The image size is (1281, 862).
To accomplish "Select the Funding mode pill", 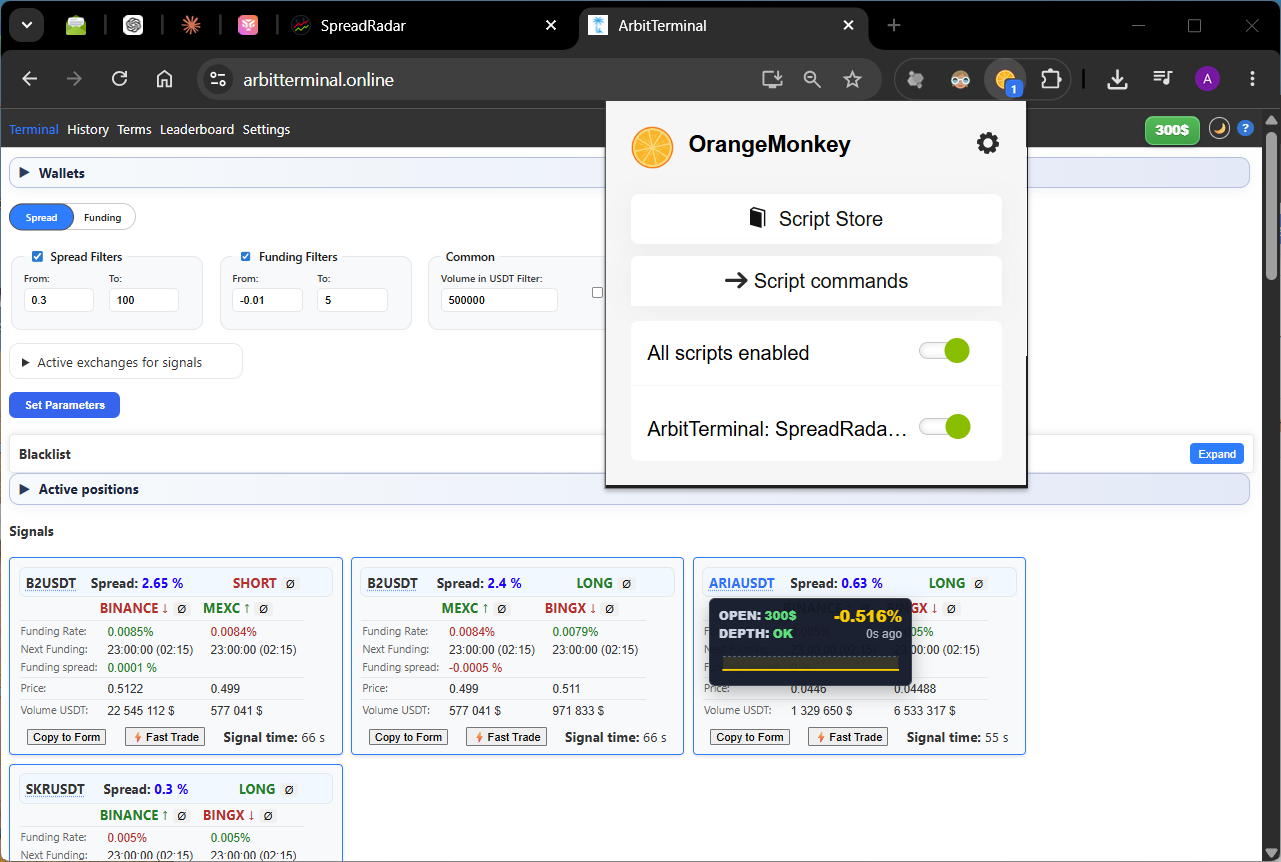I will (103, 217).
